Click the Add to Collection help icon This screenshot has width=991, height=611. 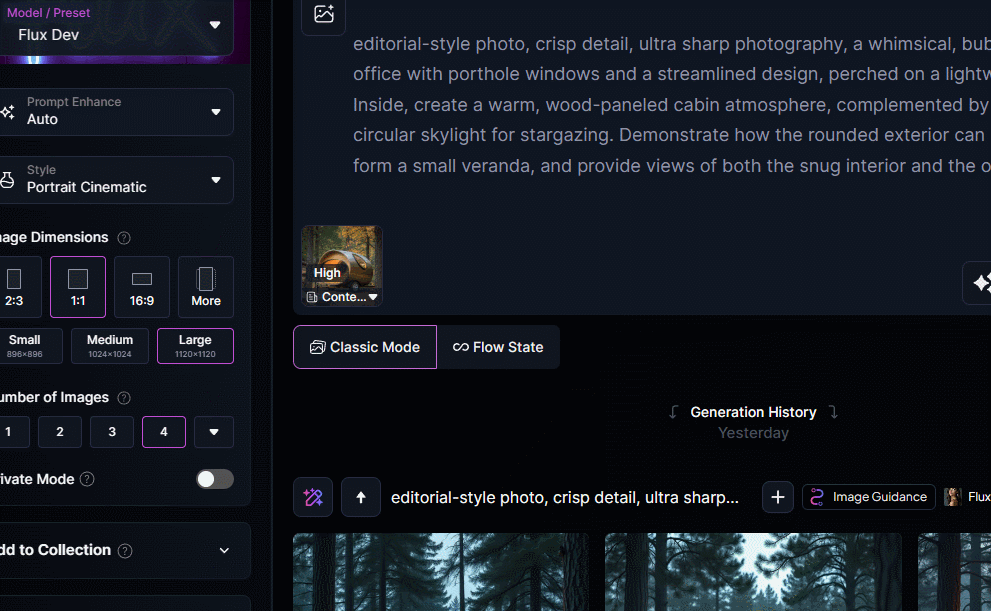click(x=125, y=551)
